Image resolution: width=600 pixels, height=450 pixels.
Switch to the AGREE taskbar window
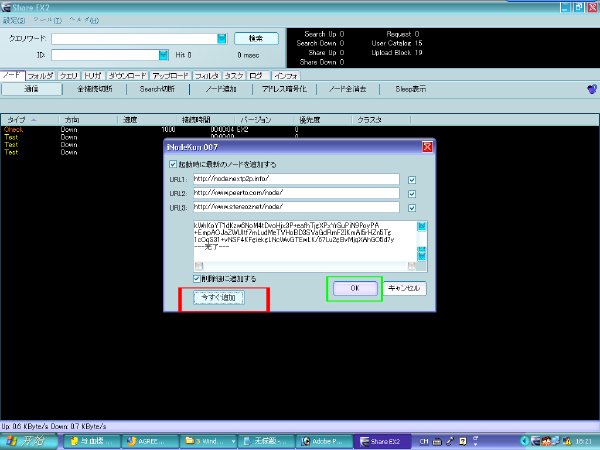point(150,442)
